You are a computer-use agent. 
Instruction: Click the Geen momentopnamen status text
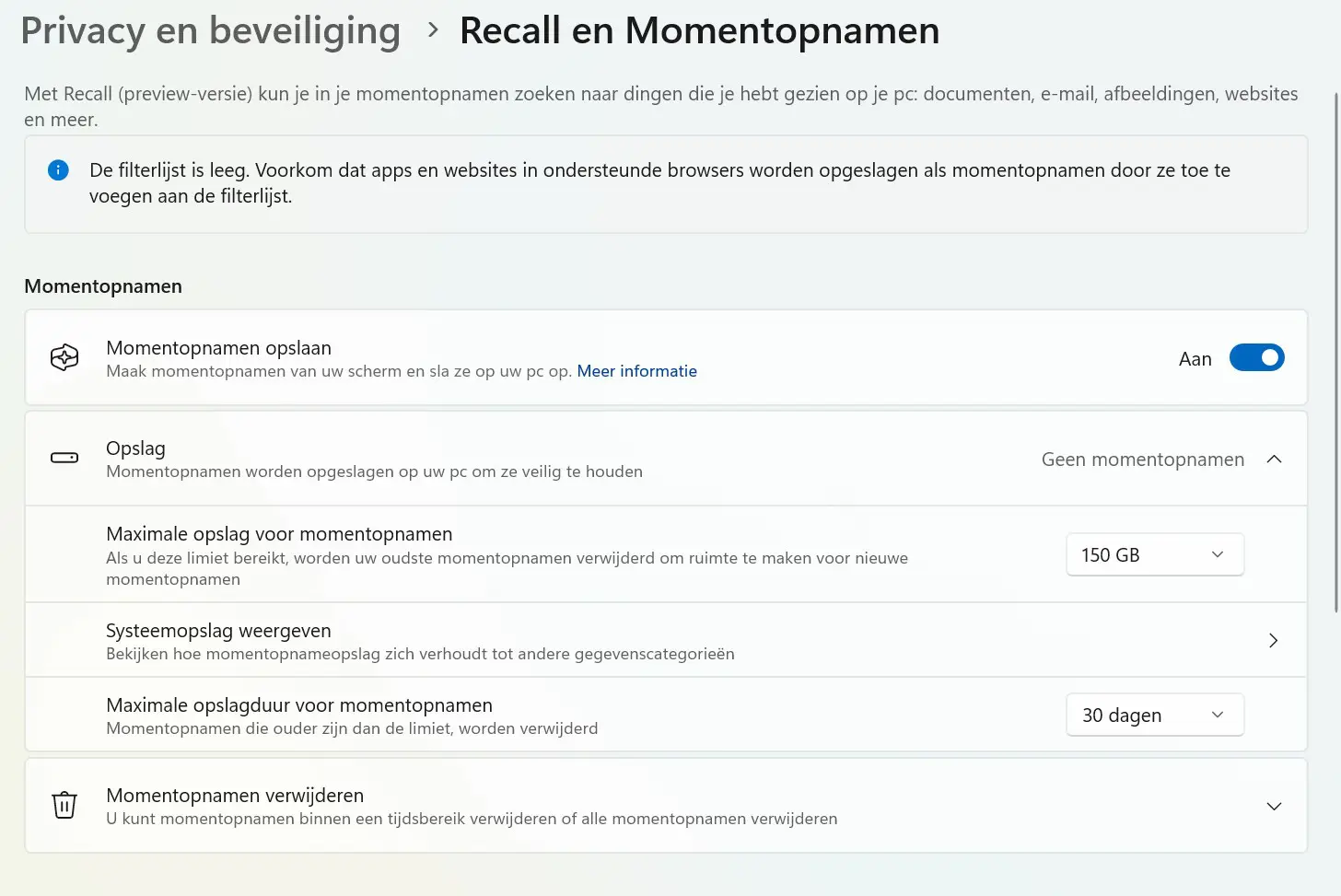pyautogui.click(x=1142, y=459)
